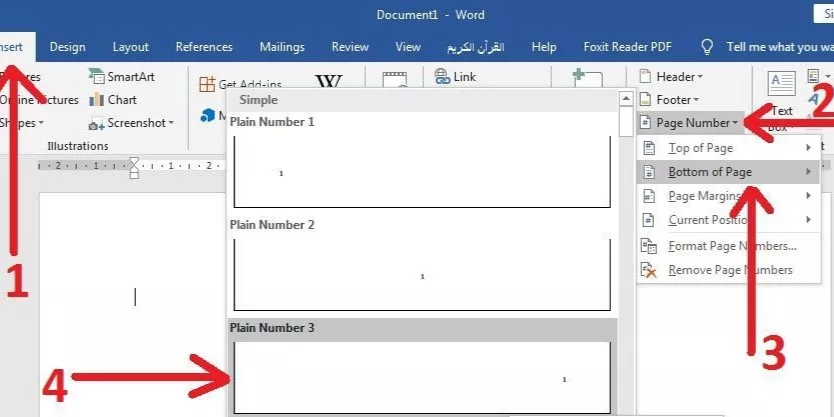Choose Remove Page Numbers
834x417 pixels.
728,270
